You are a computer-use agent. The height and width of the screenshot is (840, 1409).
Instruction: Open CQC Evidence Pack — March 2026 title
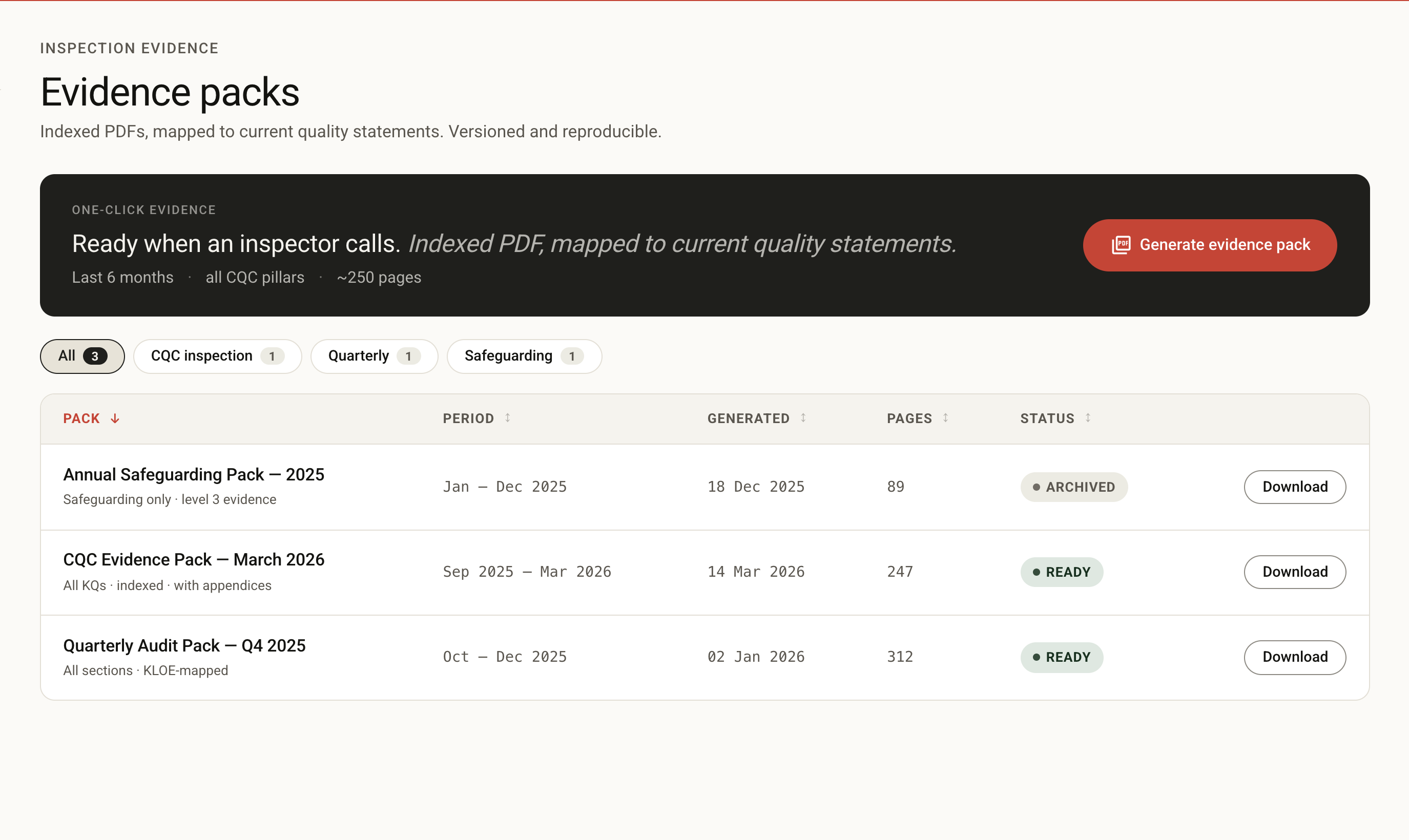(194, 560)
